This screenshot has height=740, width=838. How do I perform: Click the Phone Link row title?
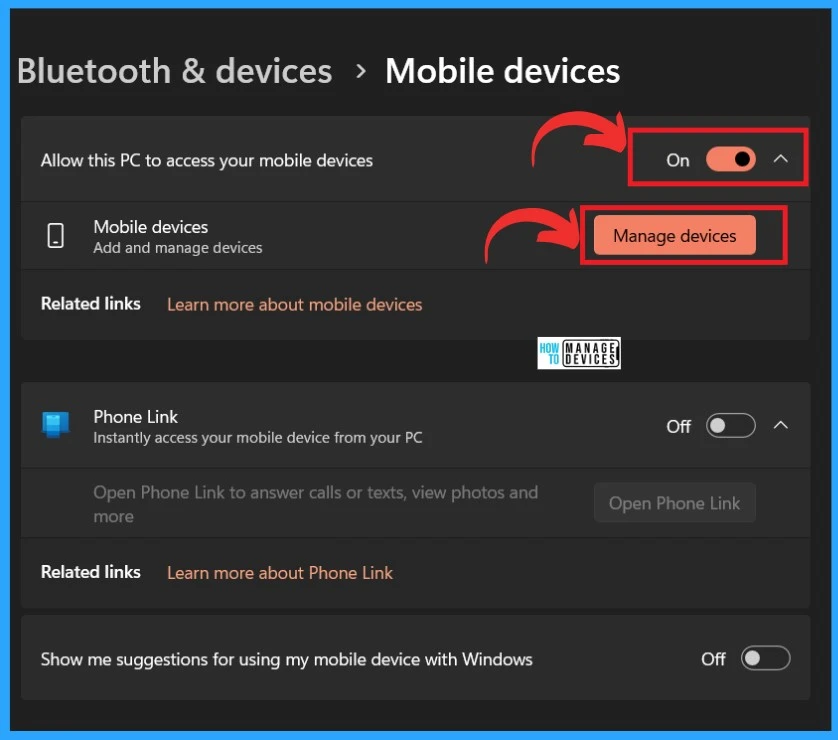(136, 417)
